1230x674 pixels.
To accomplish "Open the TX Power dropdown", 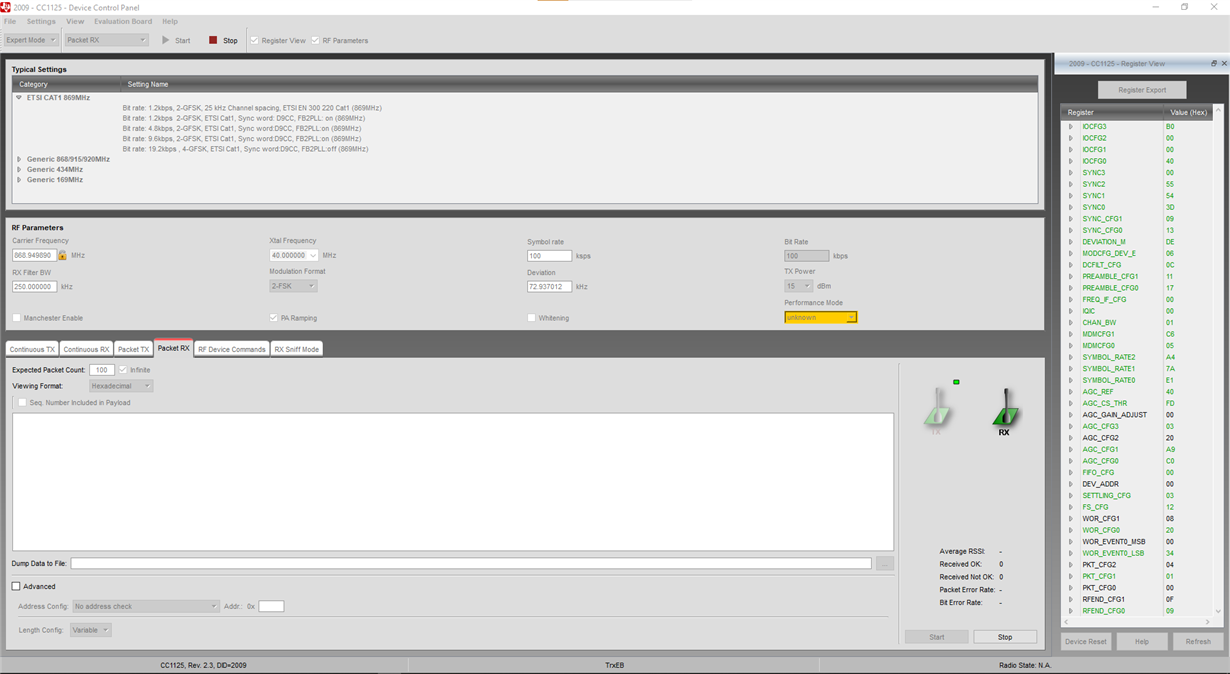I will (798, 286).
